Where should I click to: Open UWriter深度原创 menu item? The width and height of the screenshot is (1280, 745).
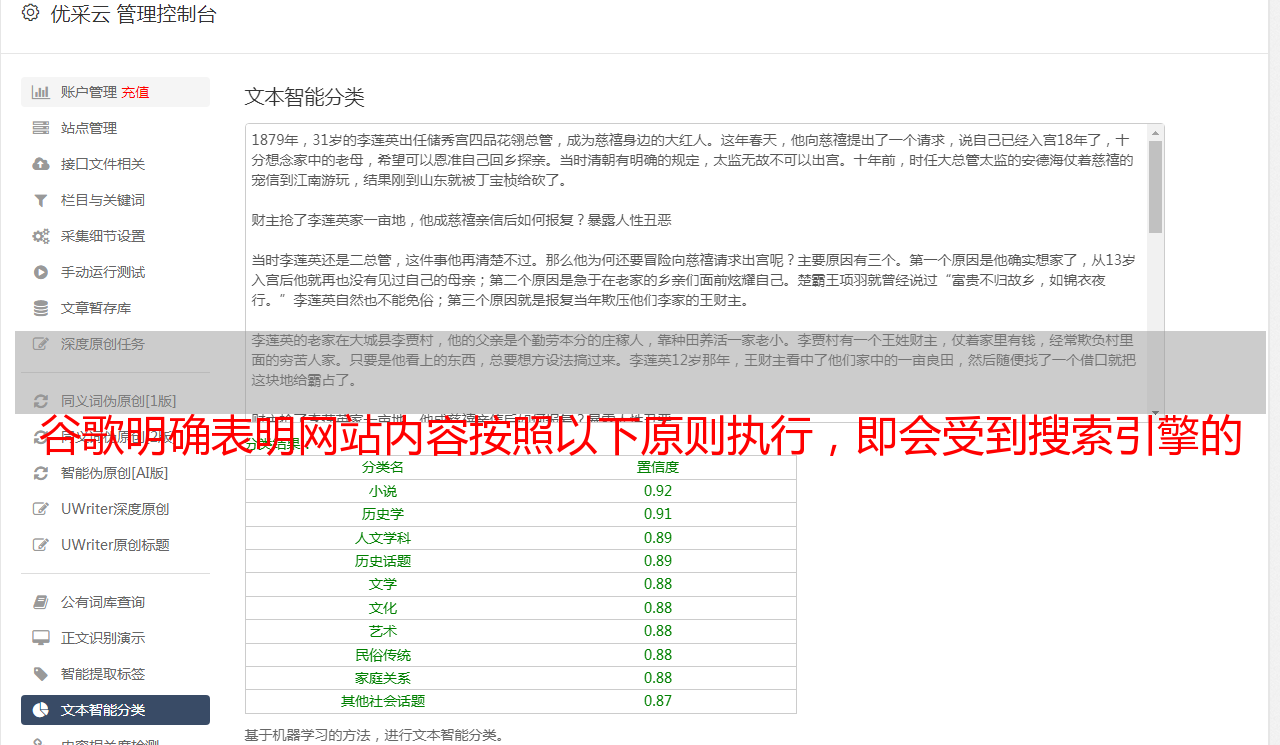[x=115, y=509]
